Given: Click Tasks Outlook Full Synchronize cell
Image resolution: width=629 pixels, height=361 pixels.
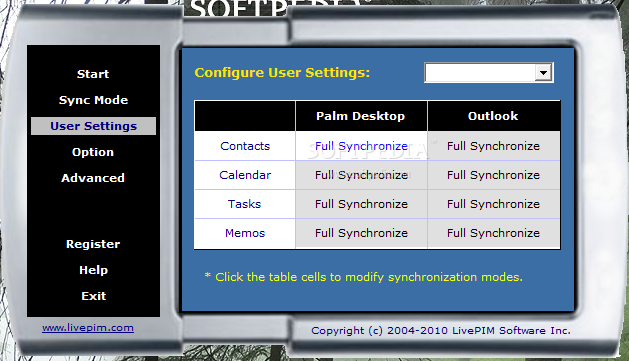Looking at the screenshot, I should [493, 204].
